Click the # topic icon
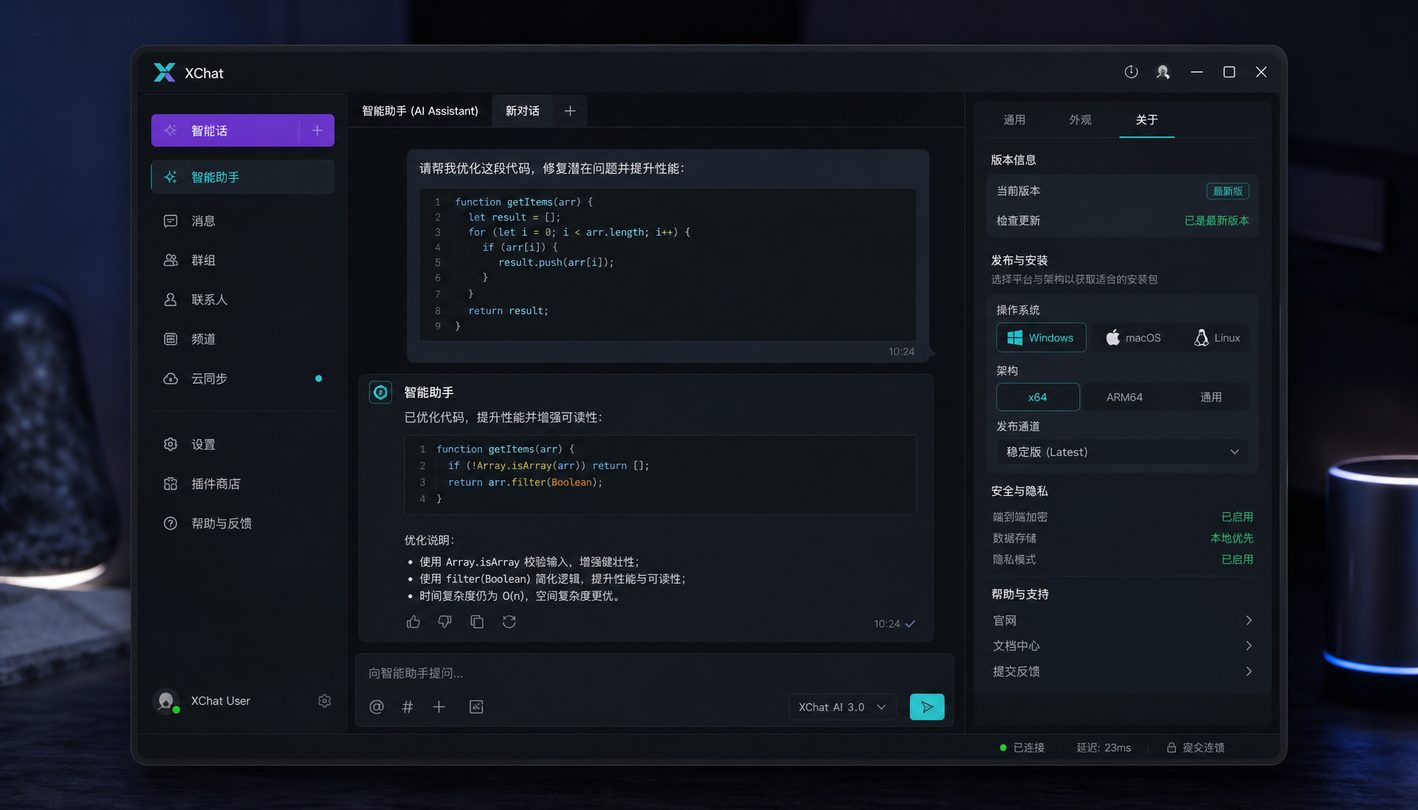Viewport: 1418px width, 810px height. (x=407, y=707)
